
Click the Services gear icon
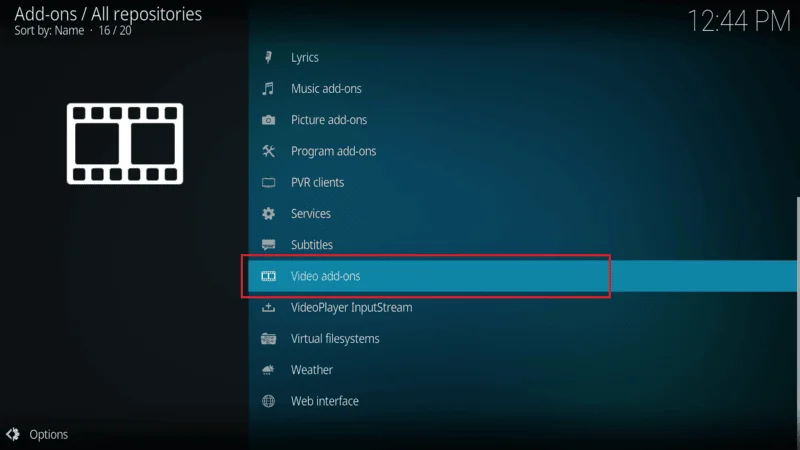[268, 214]
